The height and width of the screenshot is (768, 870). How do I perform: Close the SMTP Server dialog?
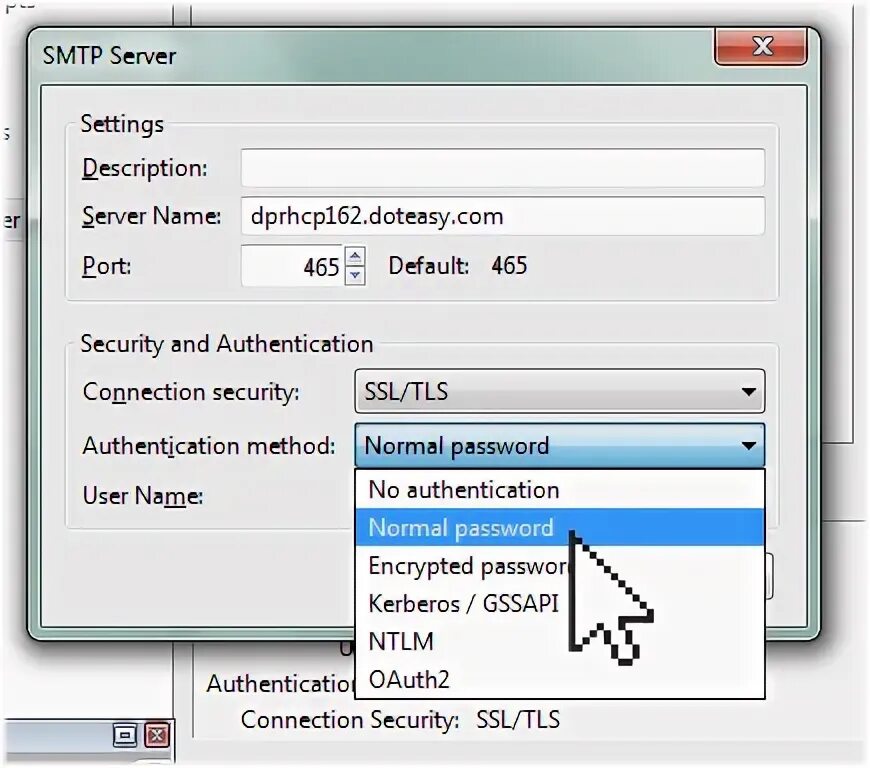pyautogui.click(x=761, y=47)
